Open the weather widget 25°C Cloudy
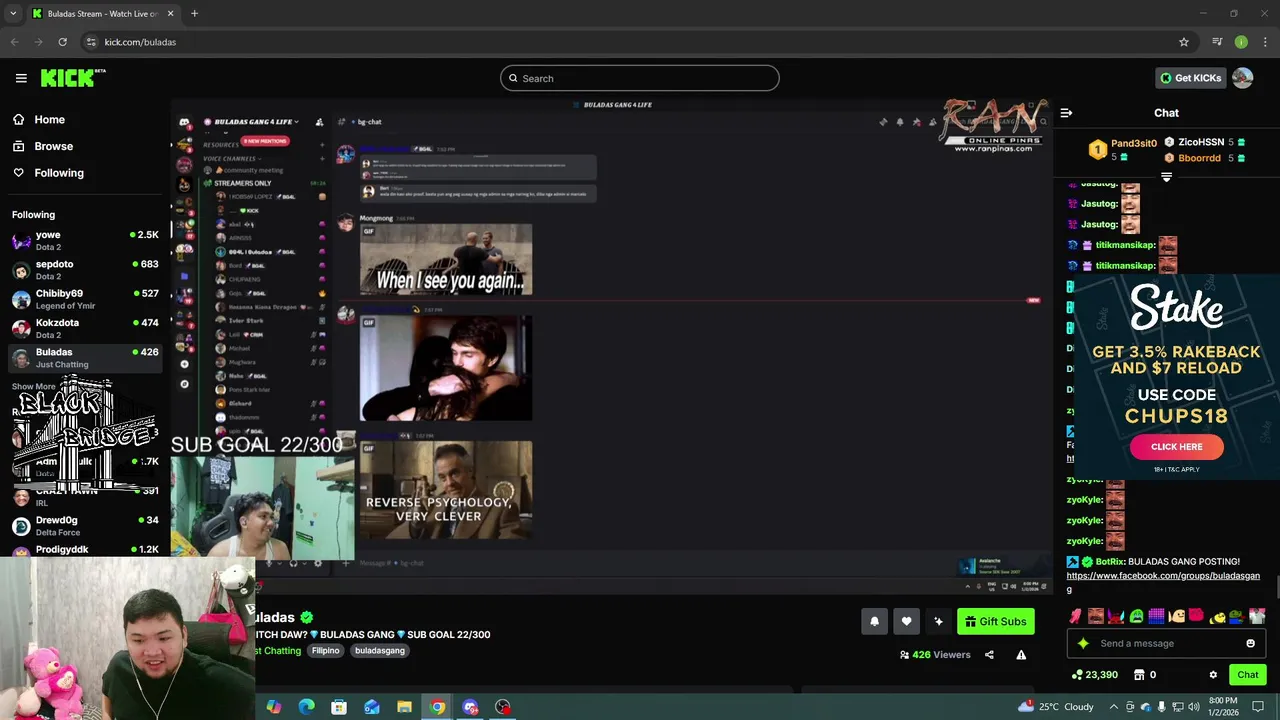 [1056, 707]
